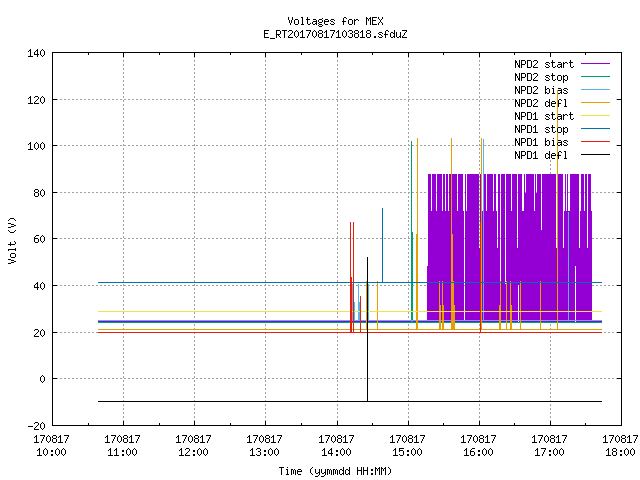Click the green NPD2 stop spike near 15:00
The image size is (640, 480).
[411, 231]
